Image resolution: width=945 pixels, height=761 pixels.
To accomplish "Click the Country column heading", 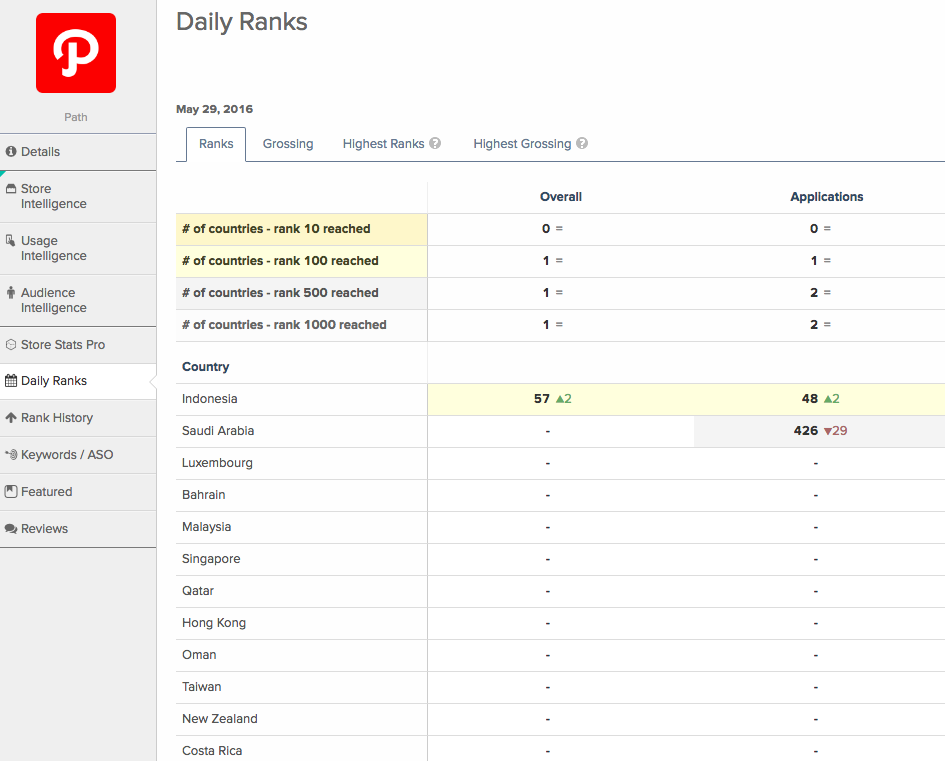I will pos(206,366).
